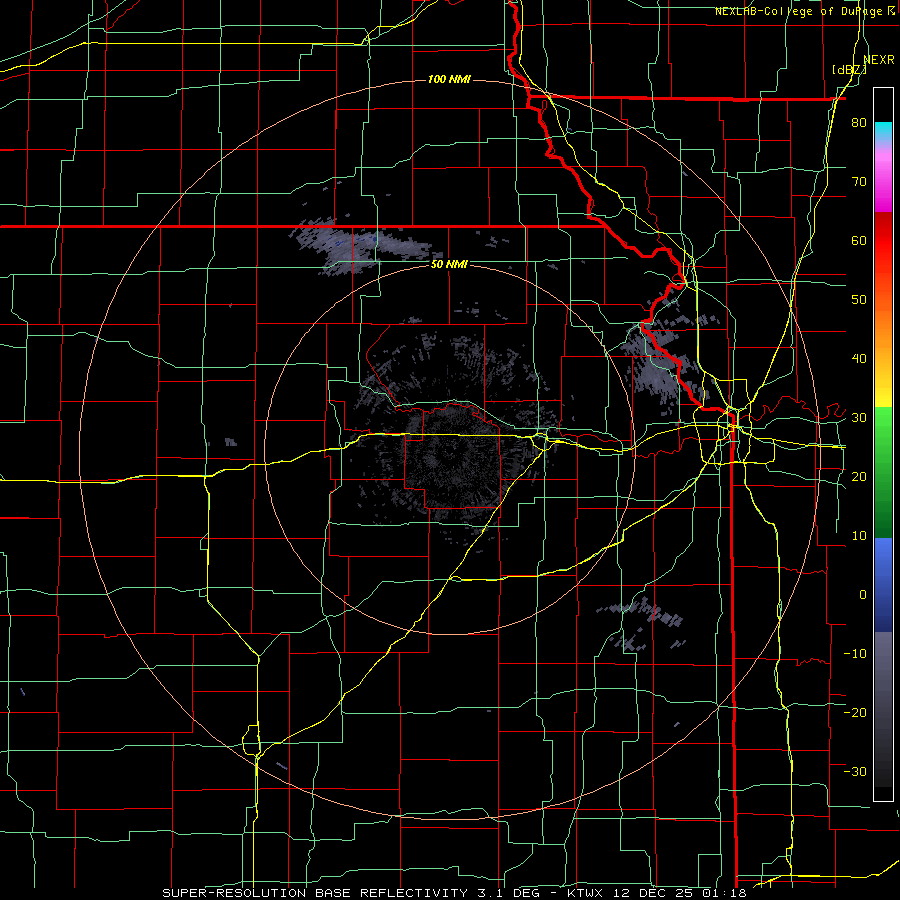
Task: Click the red band of the color bar
Action: click(883, 241)
